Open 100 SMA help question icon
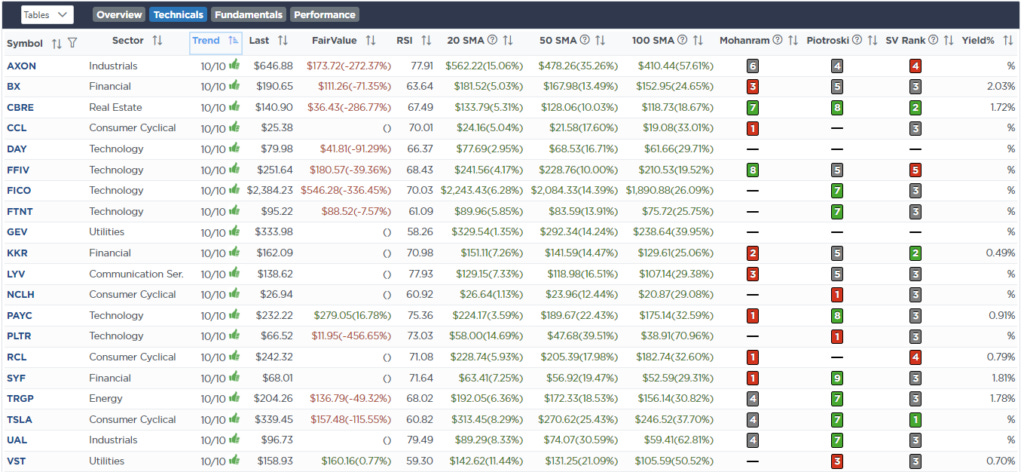The image size is (1024, 472). 682,40
